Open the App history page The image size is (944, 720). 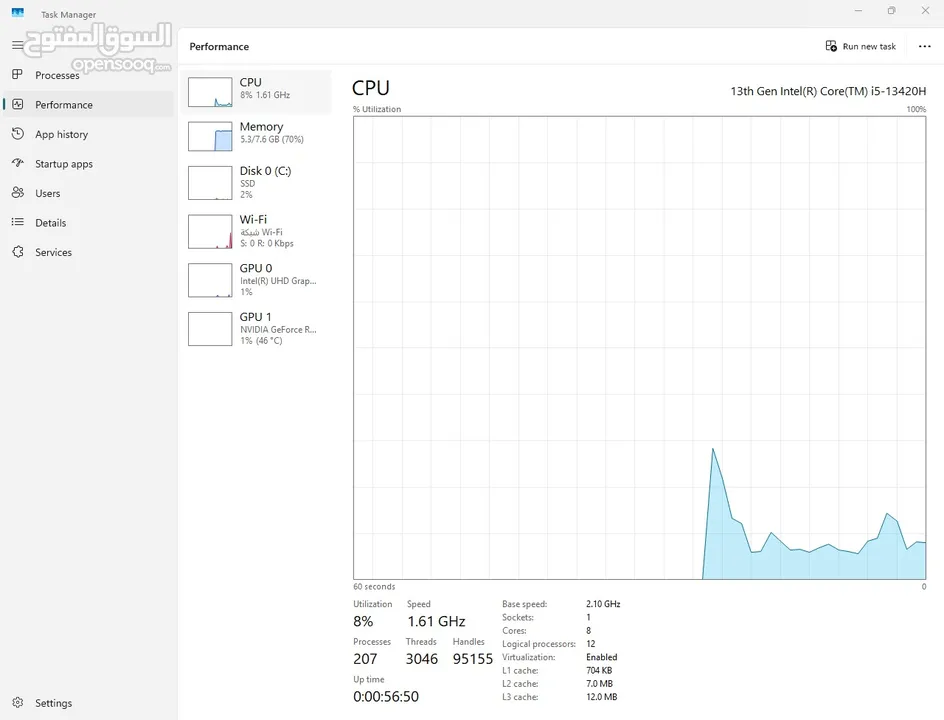(88, 134)
